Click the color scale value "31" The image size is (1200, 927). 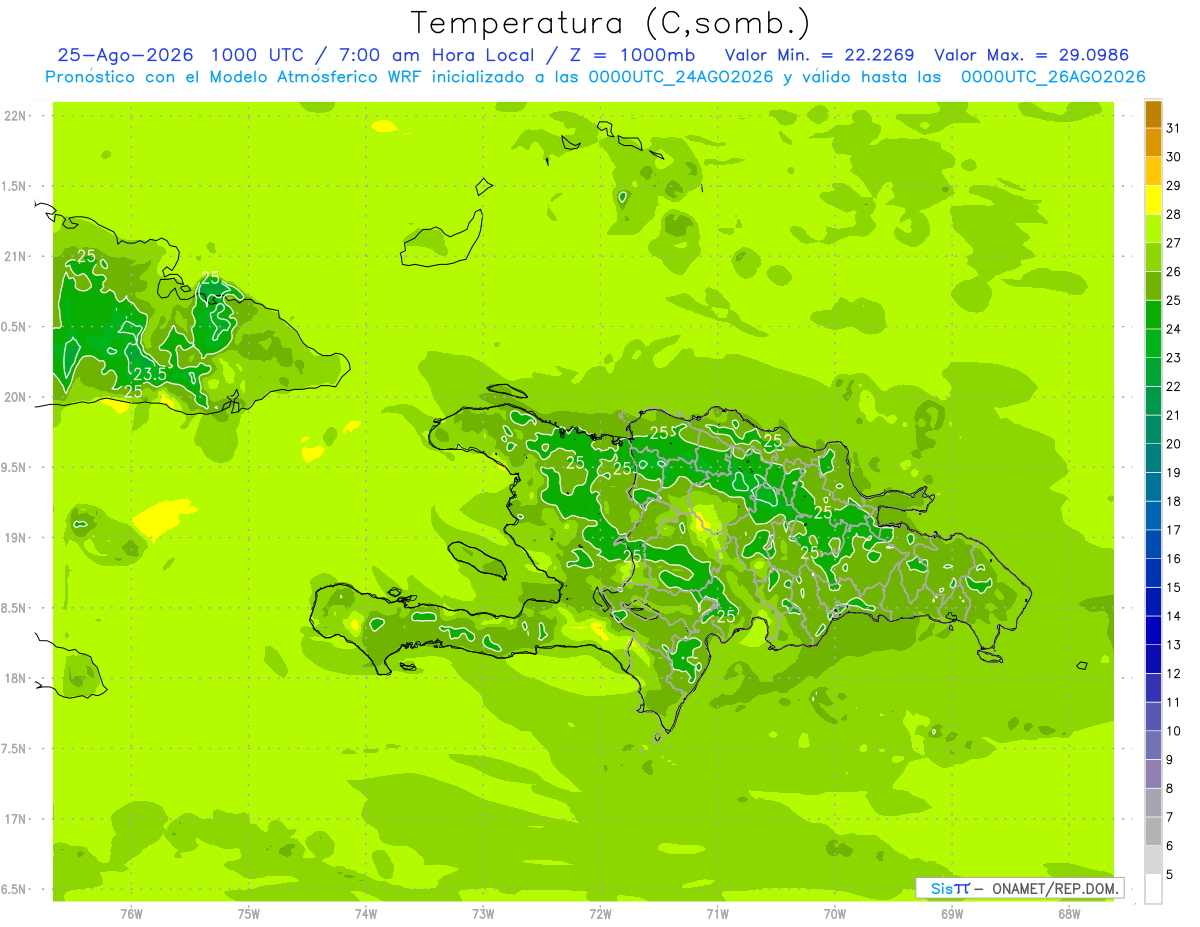[1174, 128]
